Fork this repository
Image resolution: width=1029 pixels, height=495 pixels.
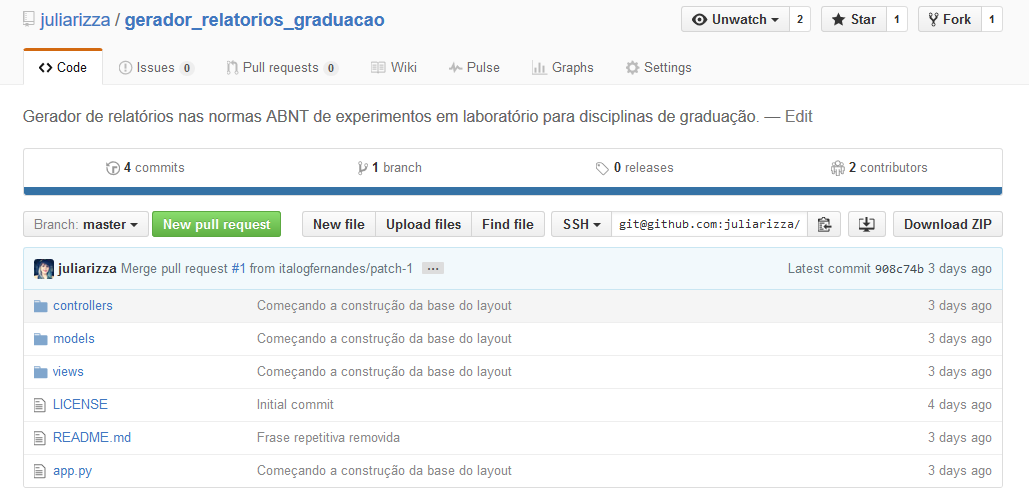[950, 20]
